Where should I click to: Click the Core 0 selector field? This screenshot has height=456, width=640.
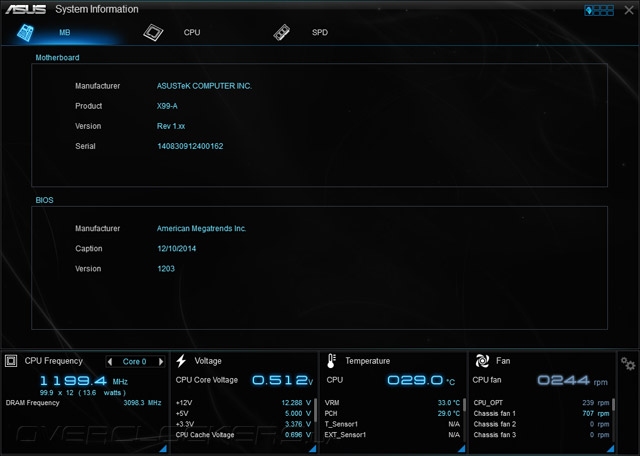click(x=135, y=361)
